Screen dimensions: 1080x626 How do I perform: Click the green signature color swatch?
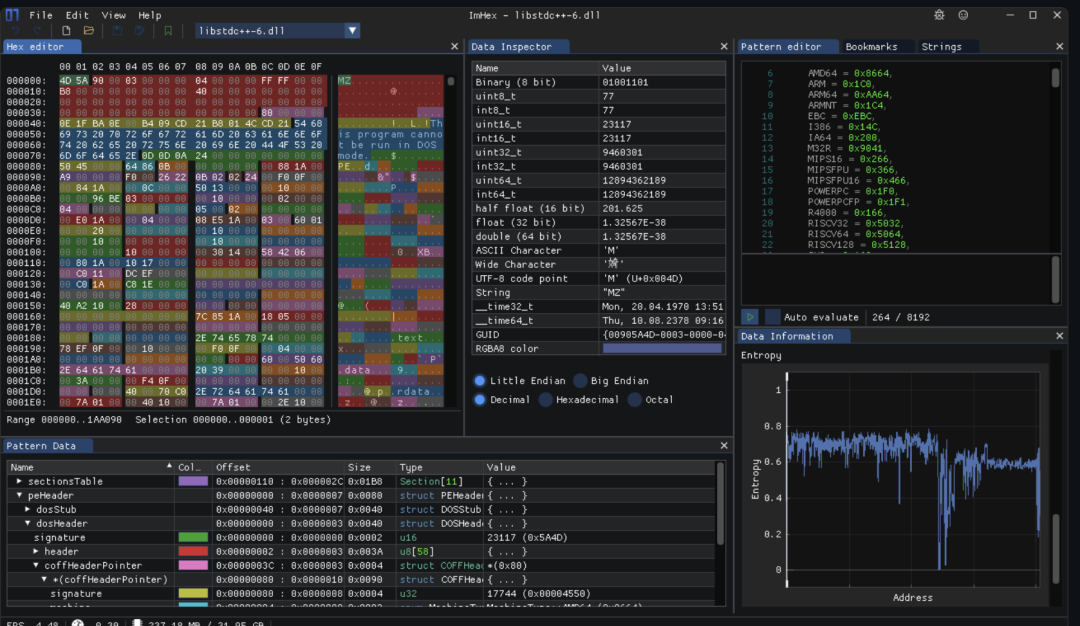[x=193, y=537]
